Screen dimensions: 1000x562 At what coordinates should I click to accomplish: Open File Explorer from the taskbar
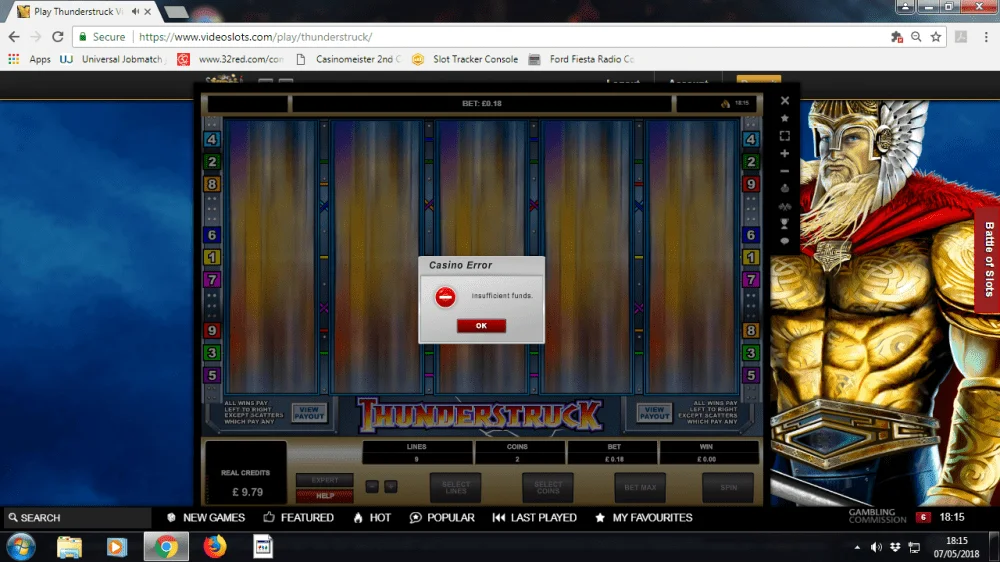click(70, 547)
